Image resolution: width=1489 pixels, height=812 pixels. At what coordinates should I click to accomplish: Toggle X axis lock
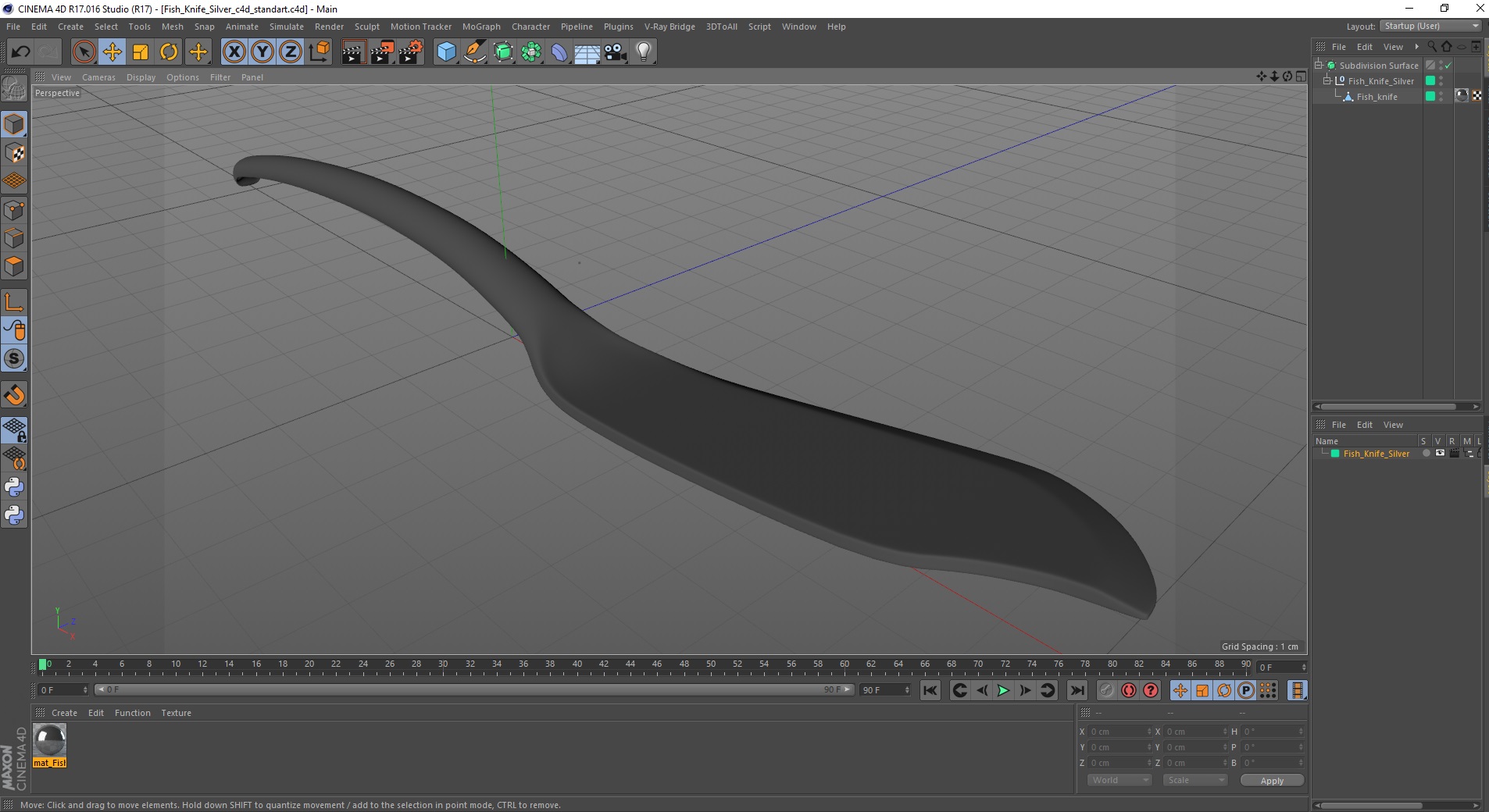[234, 52]
